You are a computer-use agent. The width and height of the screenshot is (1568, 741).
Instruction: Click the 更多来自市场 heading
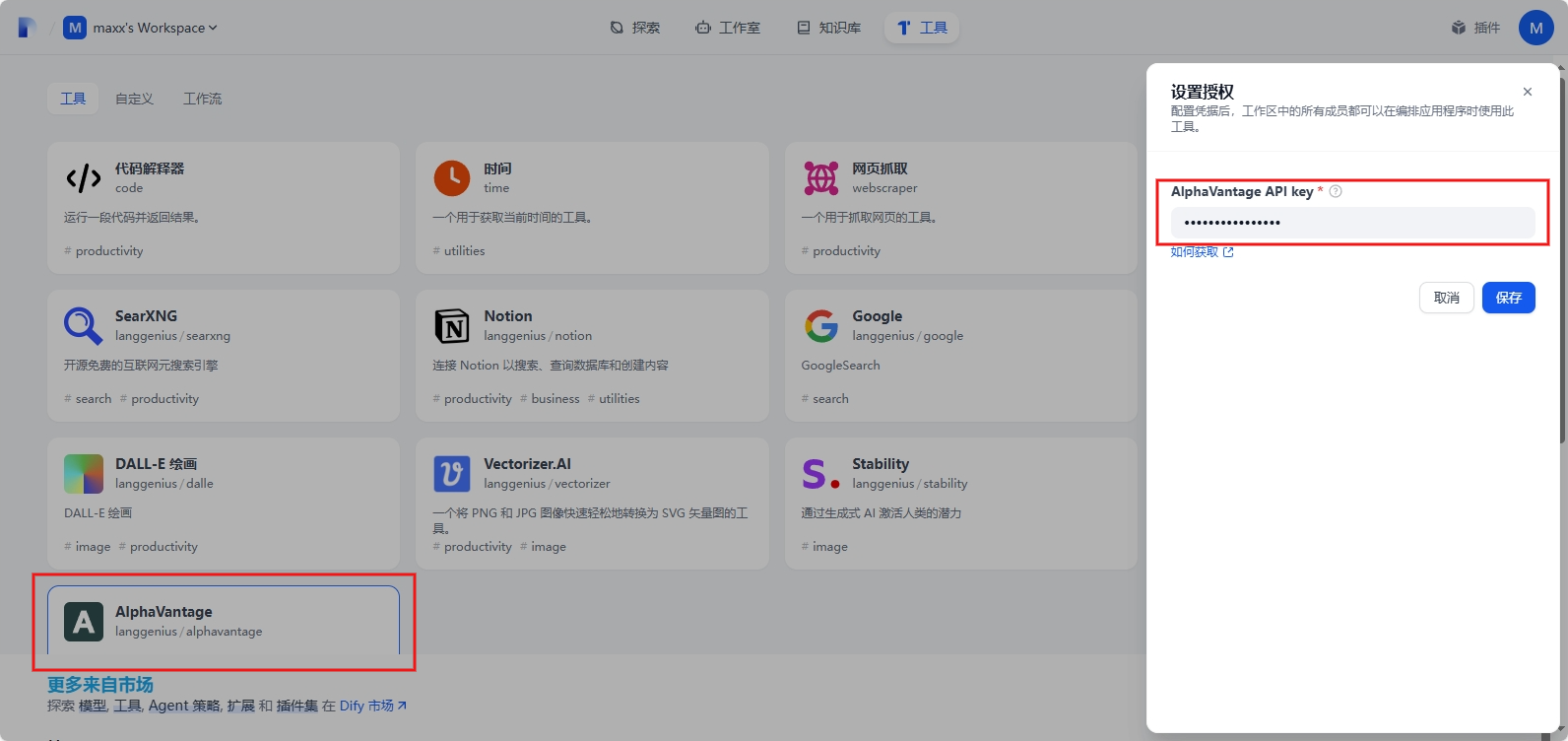click(100, 684)
